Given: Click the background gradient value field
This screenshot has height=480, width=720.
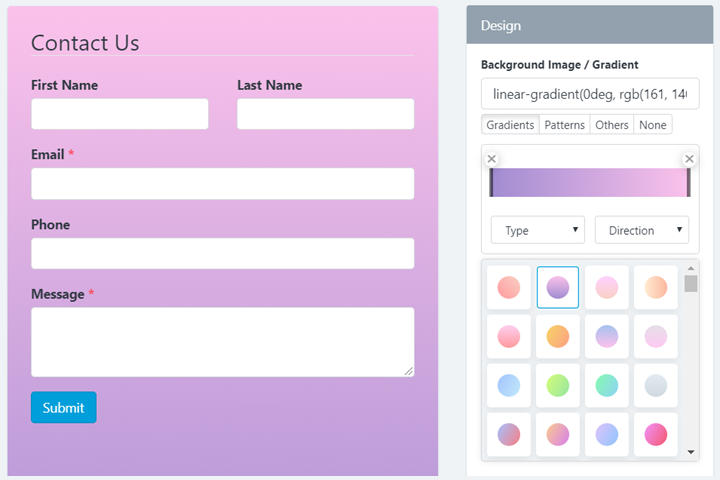Looking at the screenshot, I should [x=590, y=94].
